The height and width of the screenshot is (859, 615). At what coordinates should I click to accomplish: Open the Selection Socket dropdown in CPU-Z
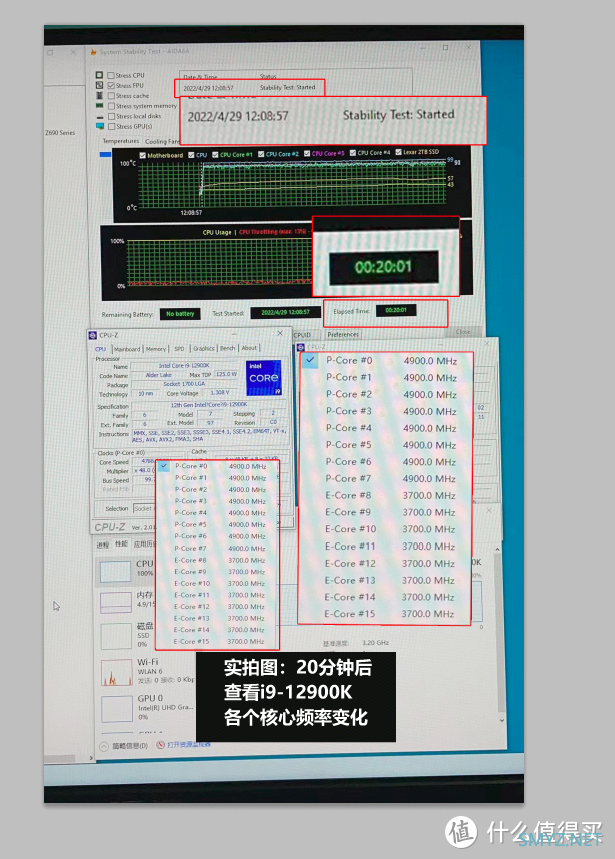[x=145, y=508]
